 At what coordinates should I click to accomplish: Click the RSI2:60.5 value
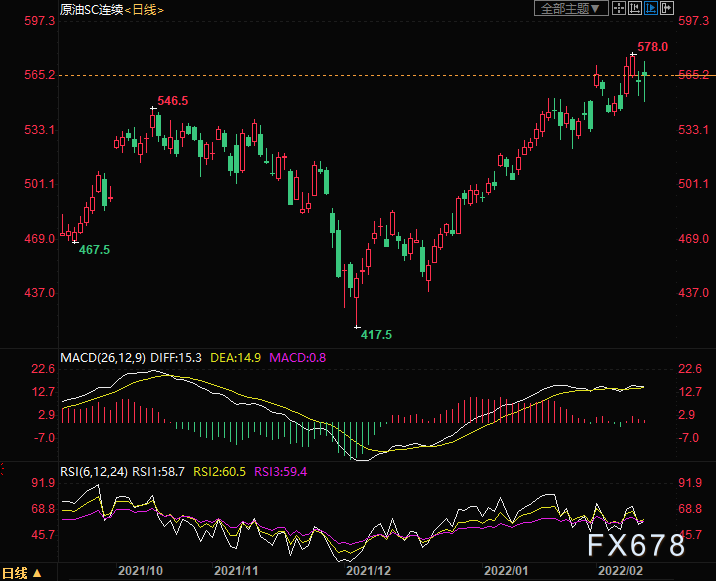(220, 471)
